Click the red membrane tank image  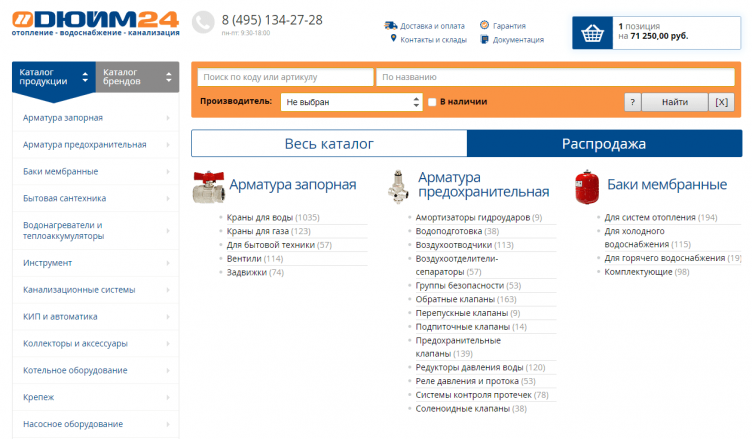point(587,187)
